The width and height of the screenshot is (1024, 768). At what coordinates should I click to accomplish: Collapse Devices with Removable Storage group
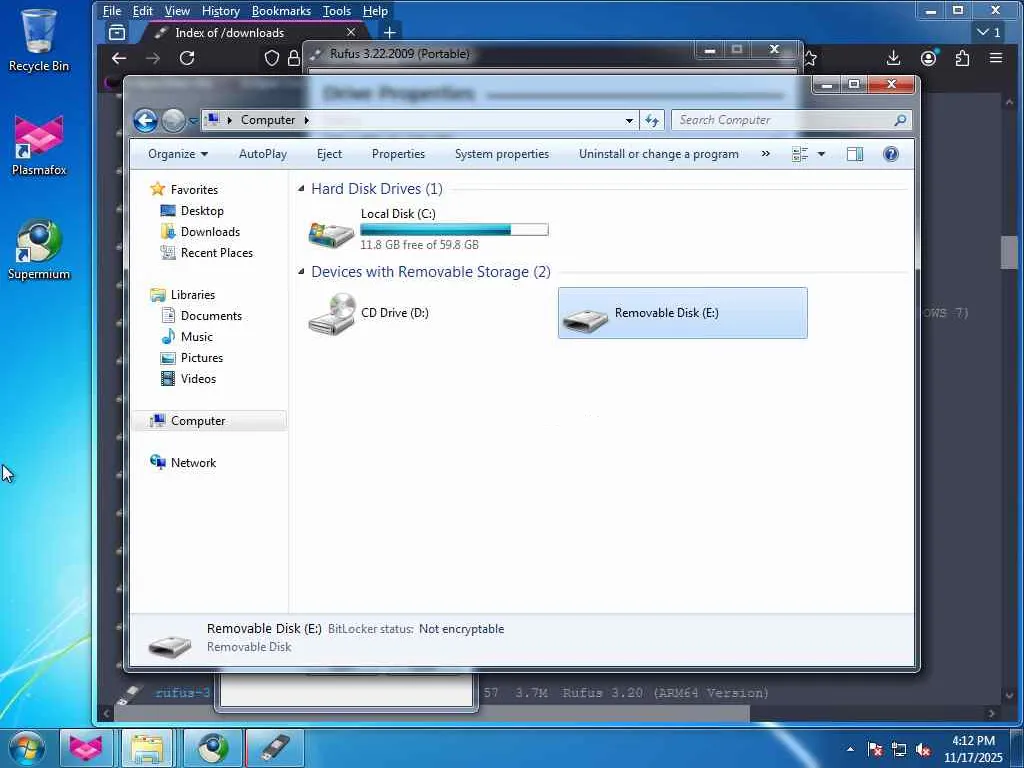point(301,271)
